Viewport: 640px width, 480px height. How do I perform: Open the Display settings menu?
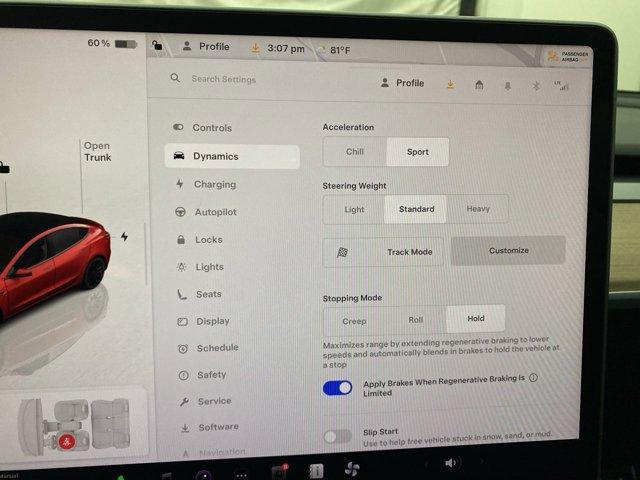pos(203,321)
